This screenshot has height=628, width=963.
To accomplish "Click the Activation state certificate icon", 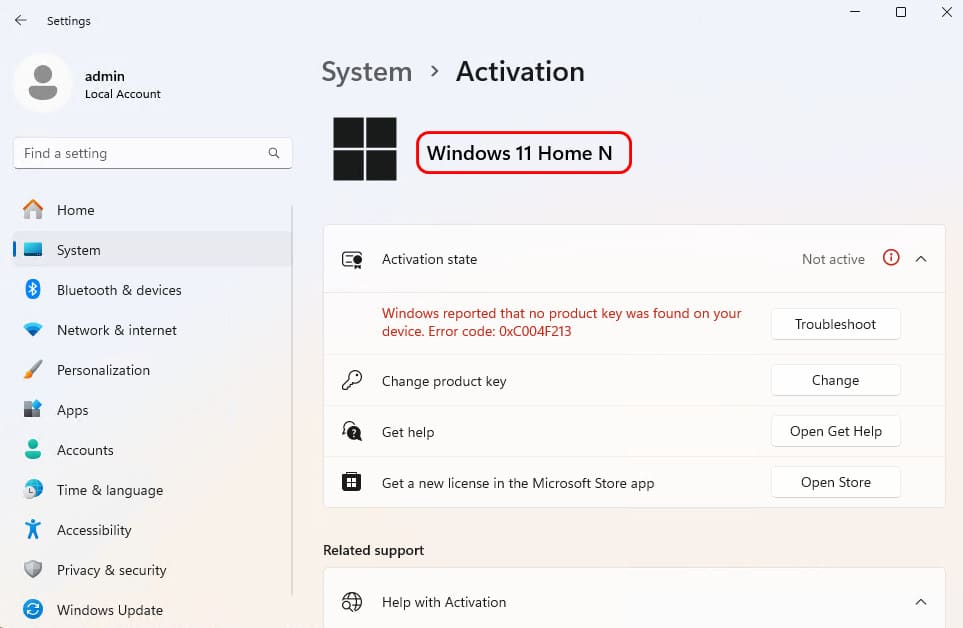I will pyautogui.click(x=352, y=260).
